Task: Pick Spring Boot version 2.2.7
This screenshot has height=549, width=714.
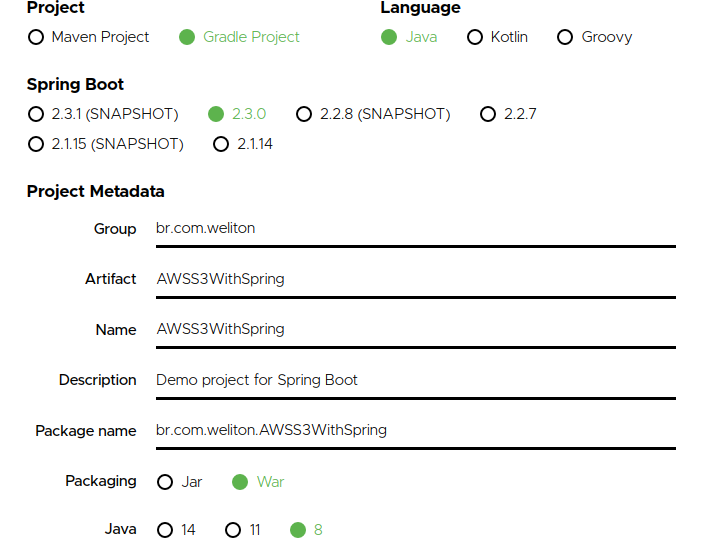Action: [x=488, y=114]
